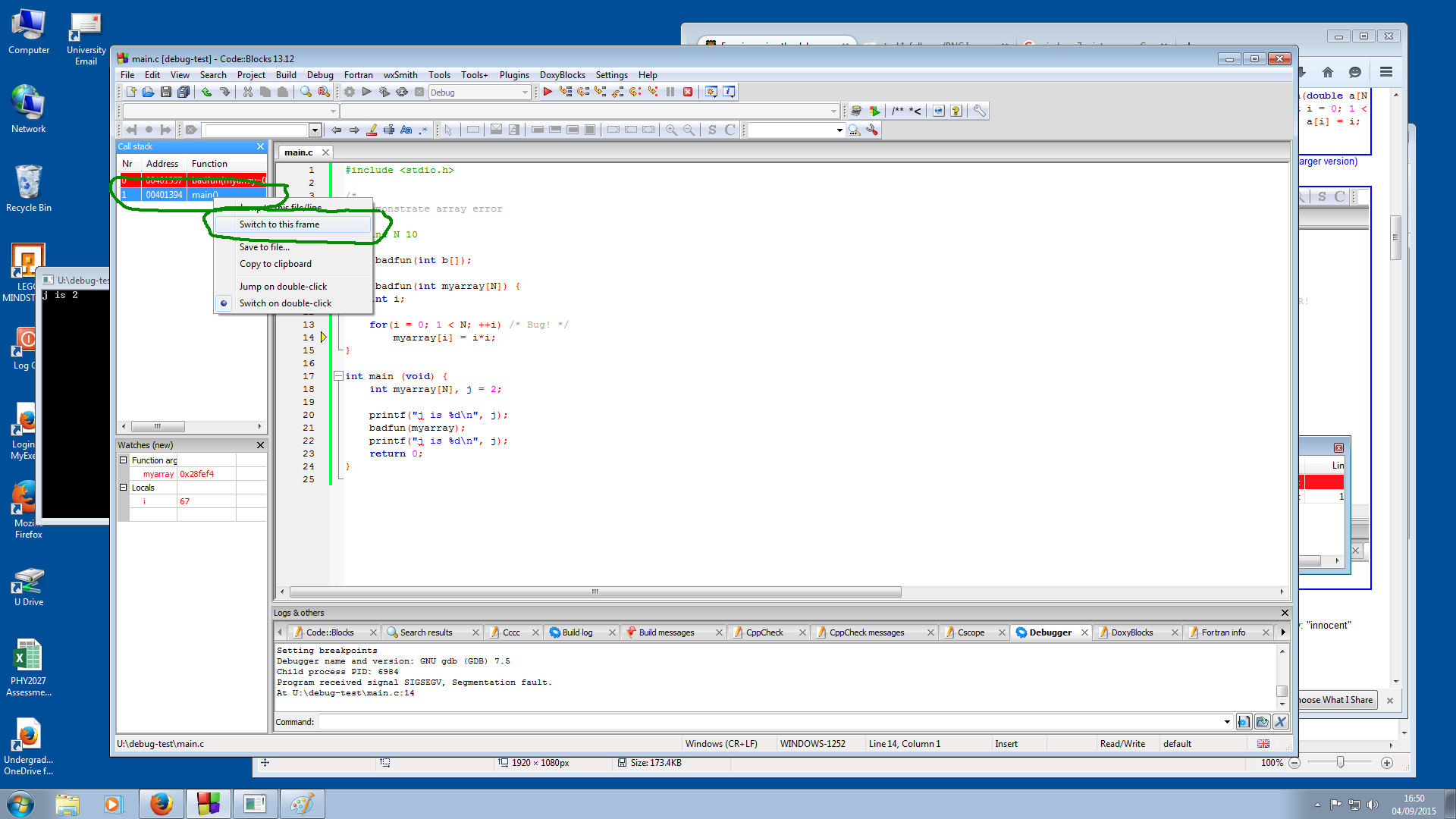The image size is (1456, 819).
Task: Click the Redo arrow icon
Action: [224, 92]
